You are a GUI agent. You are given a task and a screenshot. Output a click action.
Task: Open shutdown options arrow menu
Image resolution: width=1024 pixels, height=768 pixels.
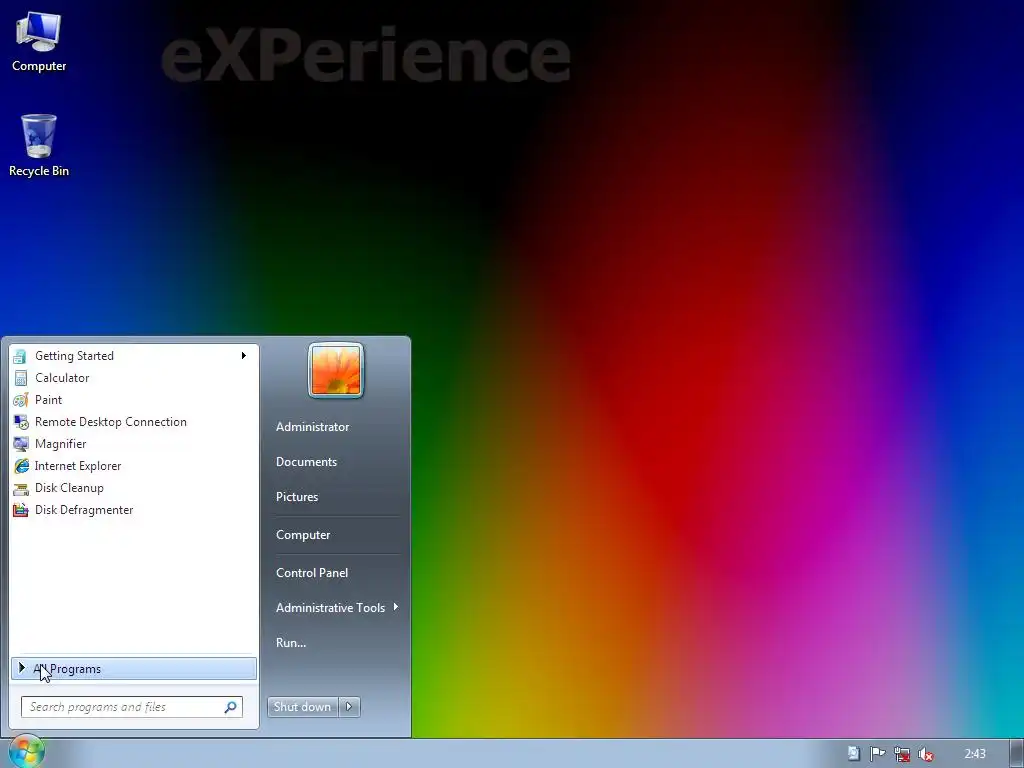click(x=349, y=707)
